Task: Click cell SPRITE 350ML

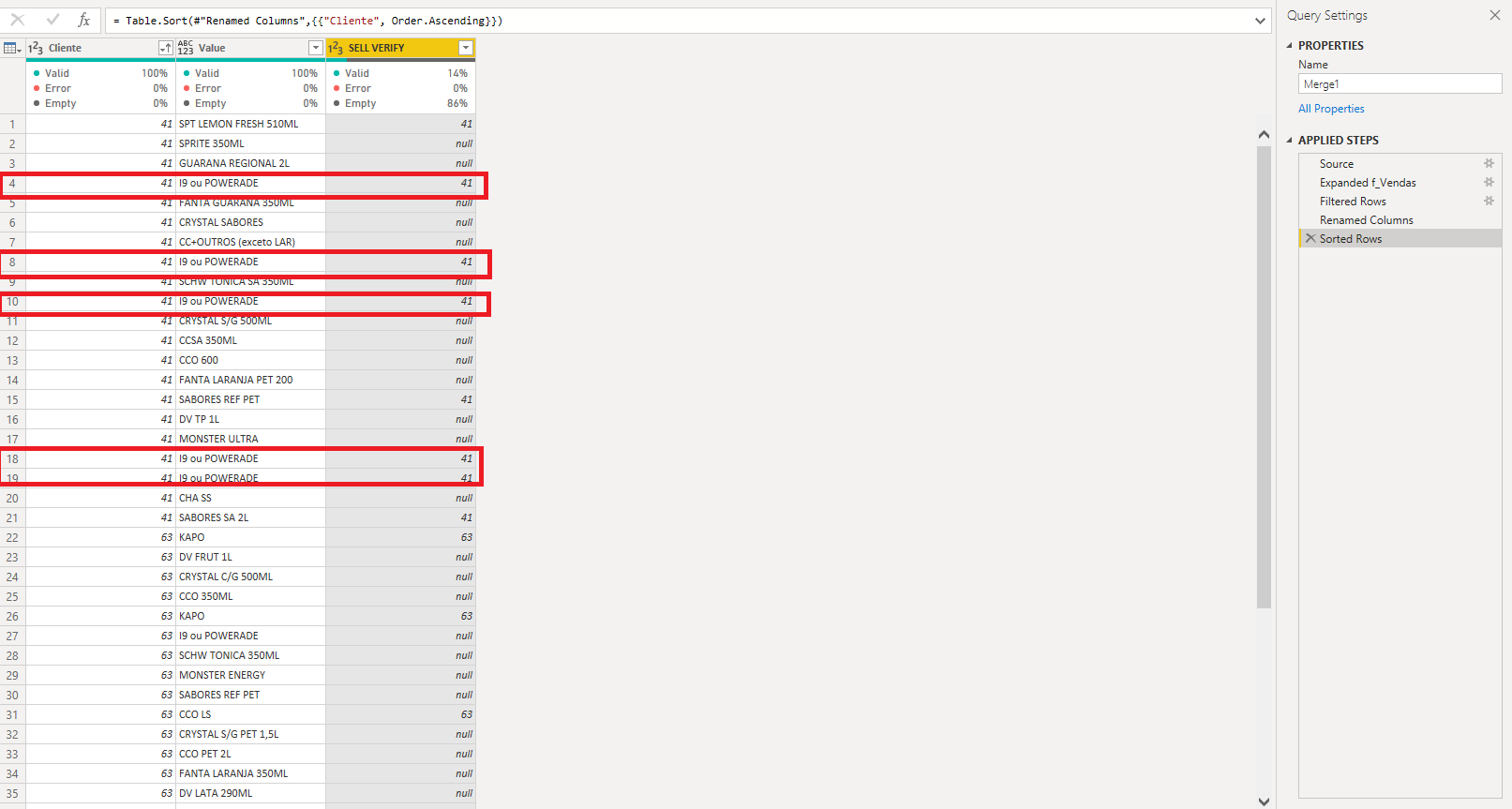Action: pos(250,143)
